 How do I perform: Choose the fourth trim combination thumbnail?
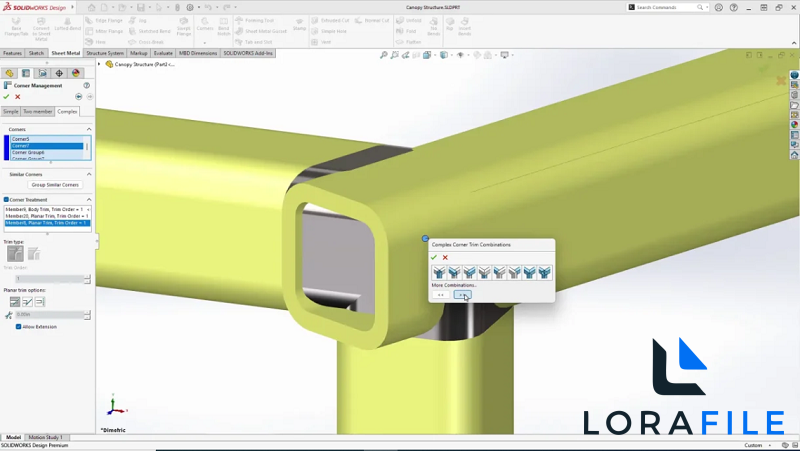tap(484, 272)
